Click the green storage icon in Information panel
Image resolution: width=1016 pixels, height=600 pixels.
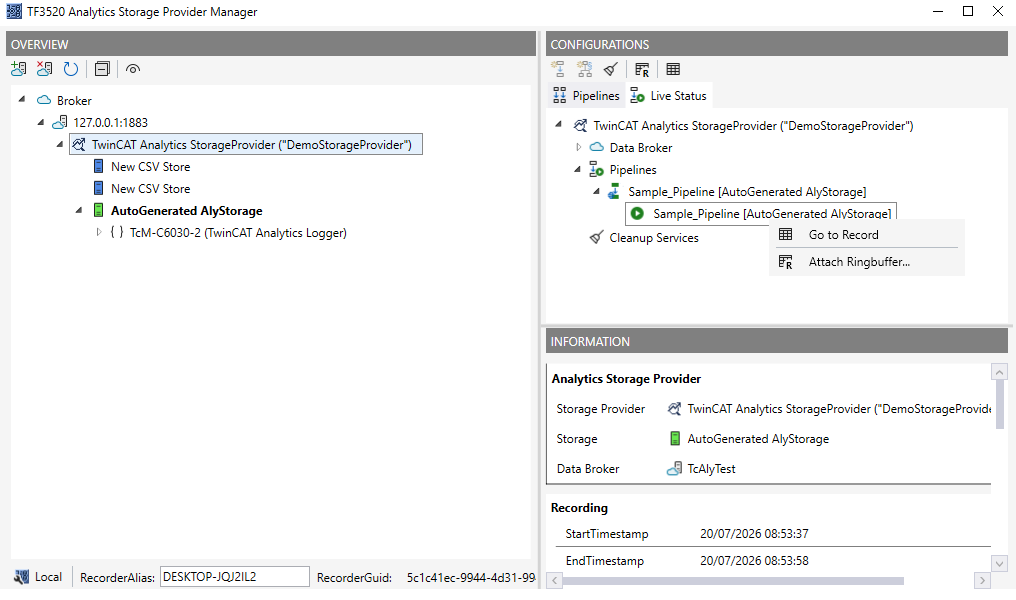(675, 438)
